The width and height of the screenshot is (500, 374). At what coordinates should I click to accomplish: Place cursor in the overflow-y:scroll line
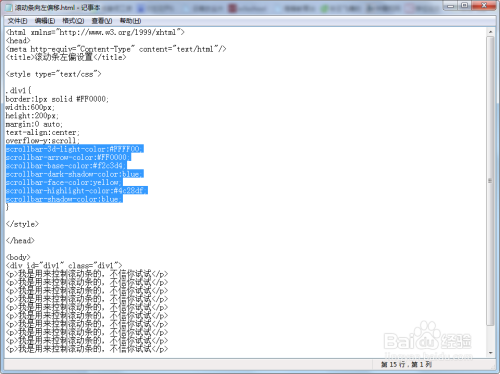(x=43, y=141)
